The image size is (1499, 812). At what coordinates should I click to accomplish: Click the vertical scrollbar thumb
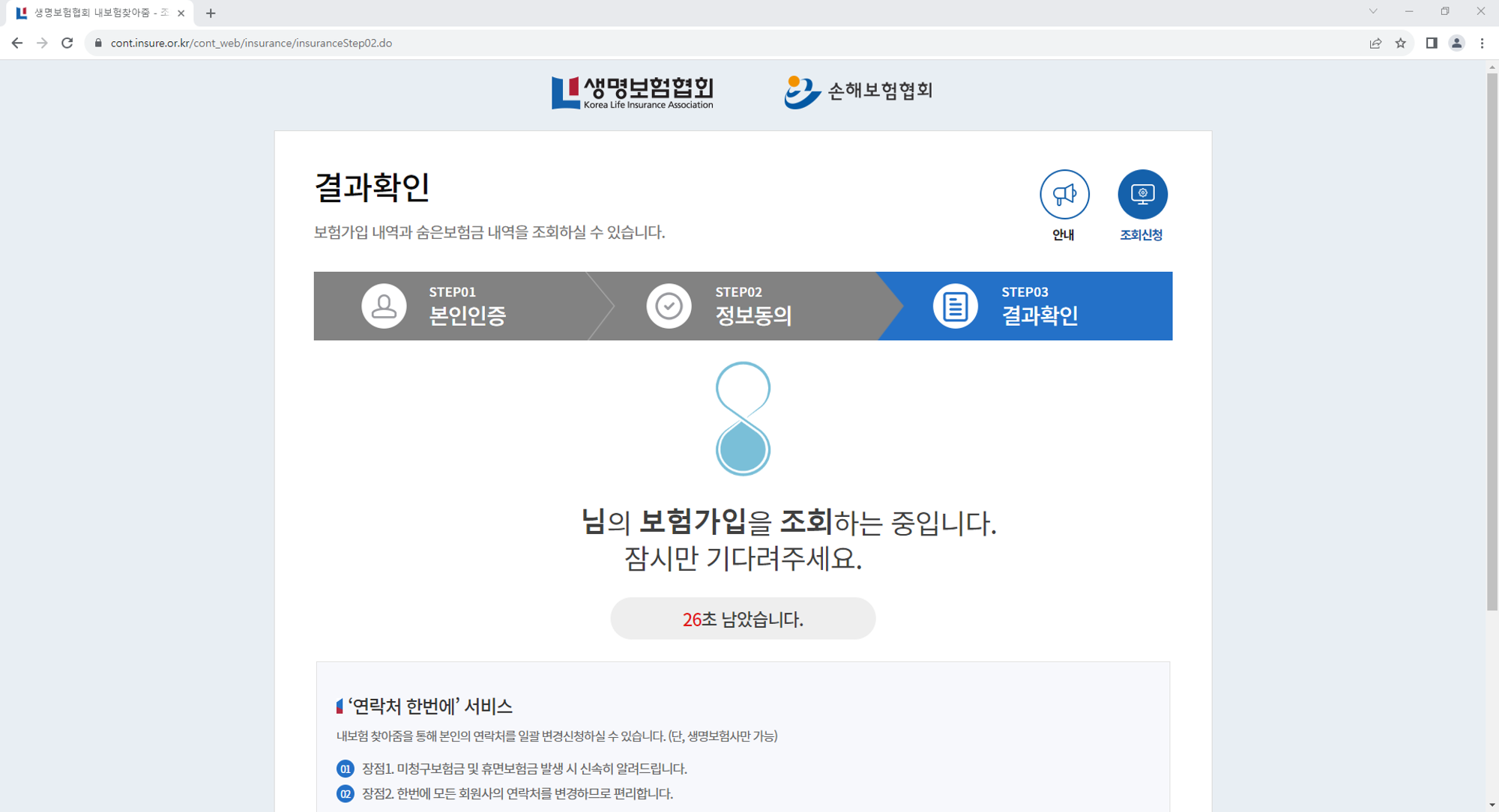click(1492, 342)
